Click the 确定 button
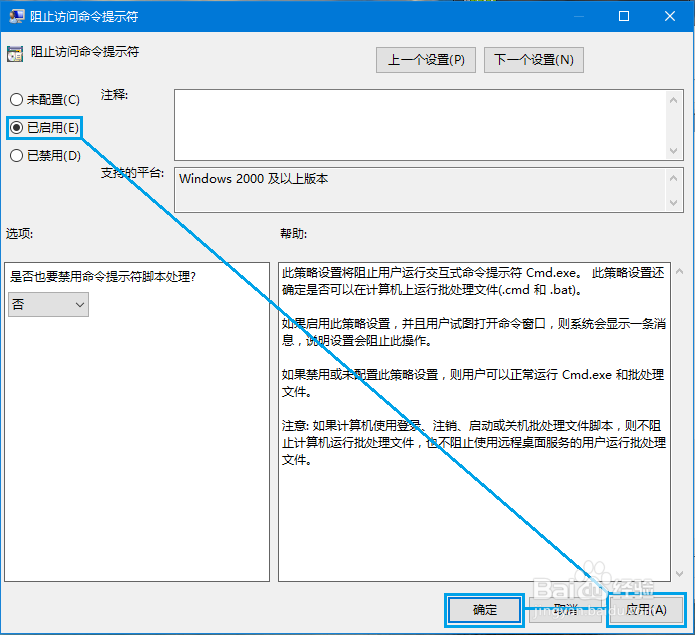This screenshot has height=635, width=695. point(484,610)
